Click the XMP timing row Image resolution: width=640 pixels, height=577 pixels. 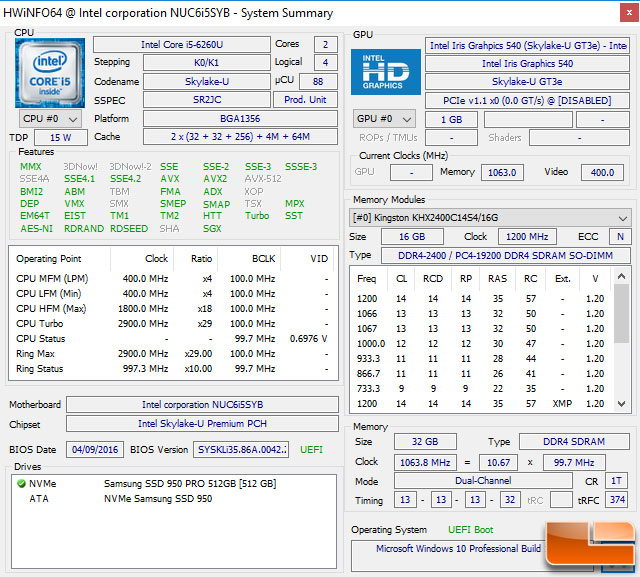(481, 404)
